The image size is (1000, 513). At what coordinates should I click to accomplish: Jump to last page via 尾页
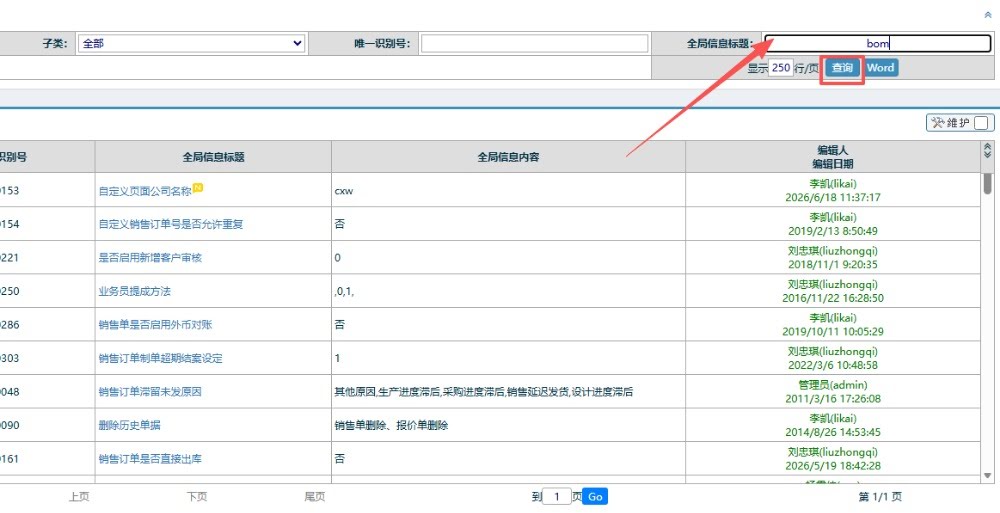coord(315,496)
